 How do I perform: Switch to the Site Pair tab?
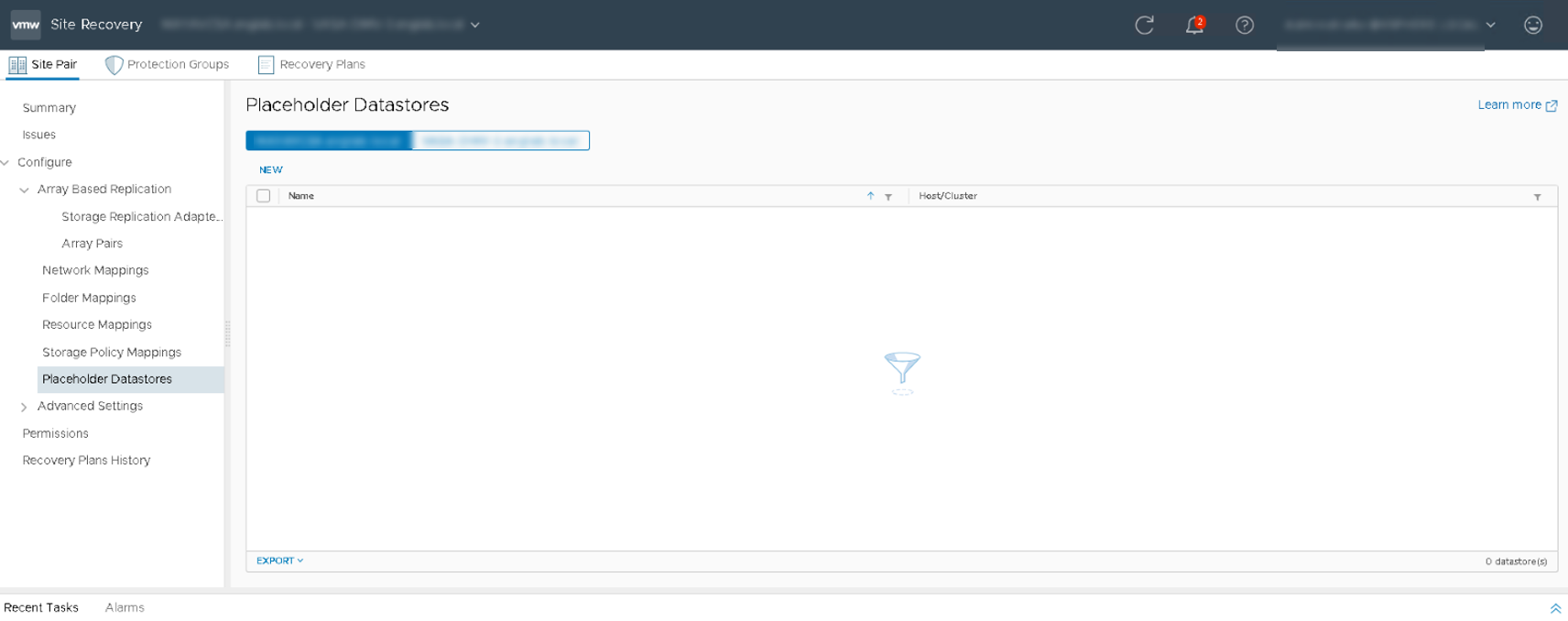[x=43, y=64]
